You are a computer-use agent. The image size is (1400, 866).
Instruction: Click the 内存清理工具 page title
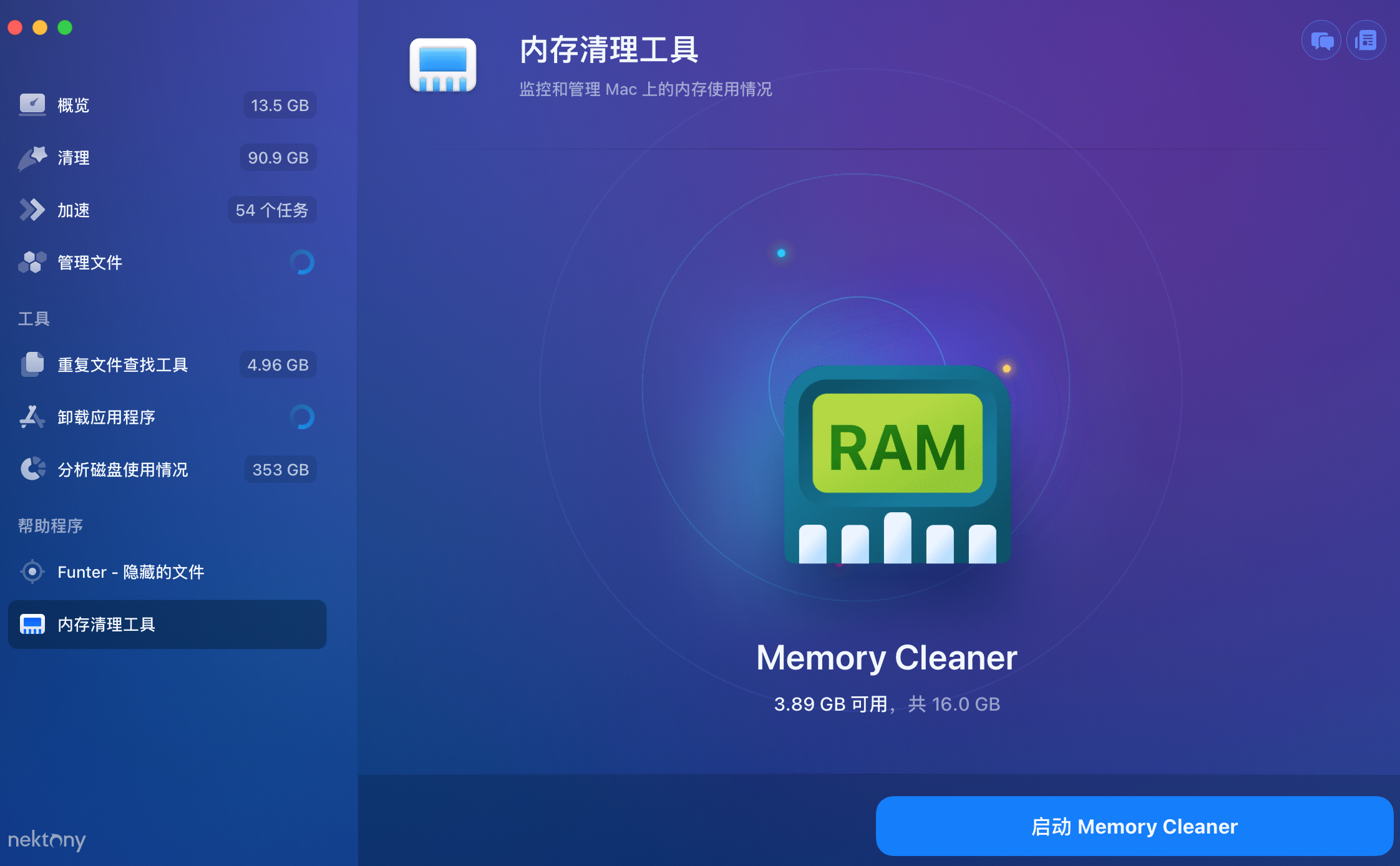(609, 49)
